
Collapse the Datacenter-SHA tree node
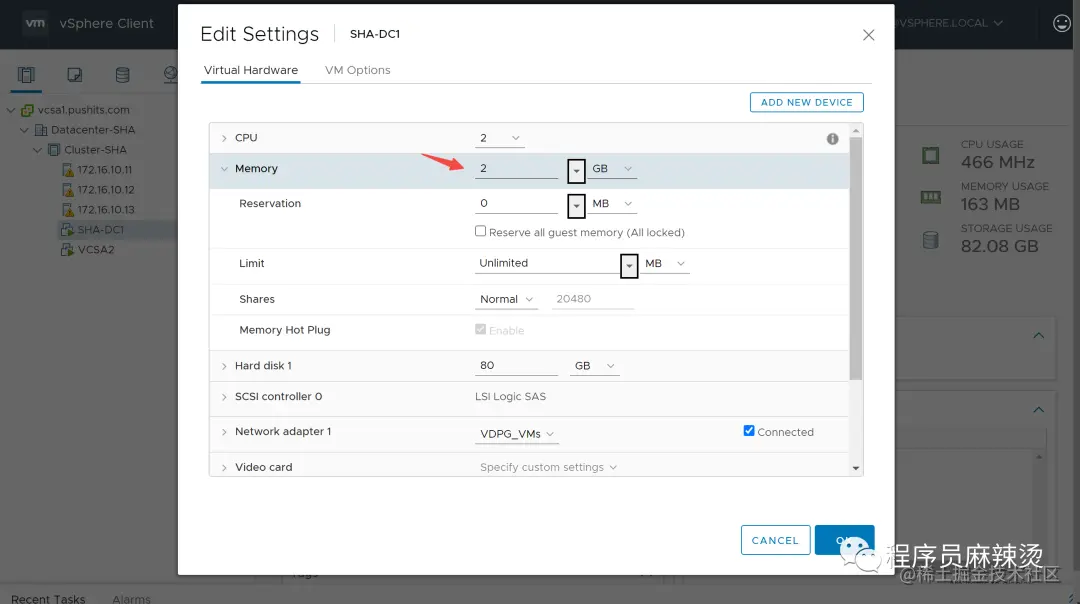(24, 129)
